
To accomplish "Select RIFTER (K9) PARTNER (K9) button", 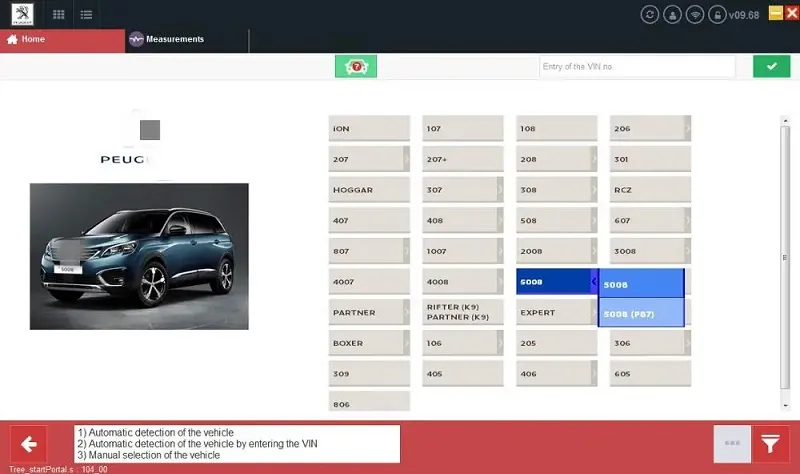I will [463, 312].
